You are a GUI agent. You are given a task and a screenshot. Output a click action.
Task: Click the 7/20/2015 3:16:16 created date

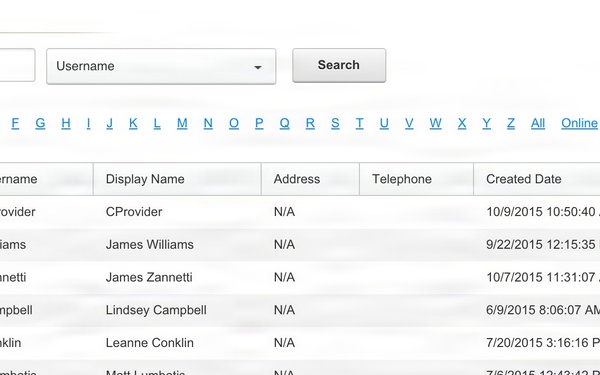(543, 342)
